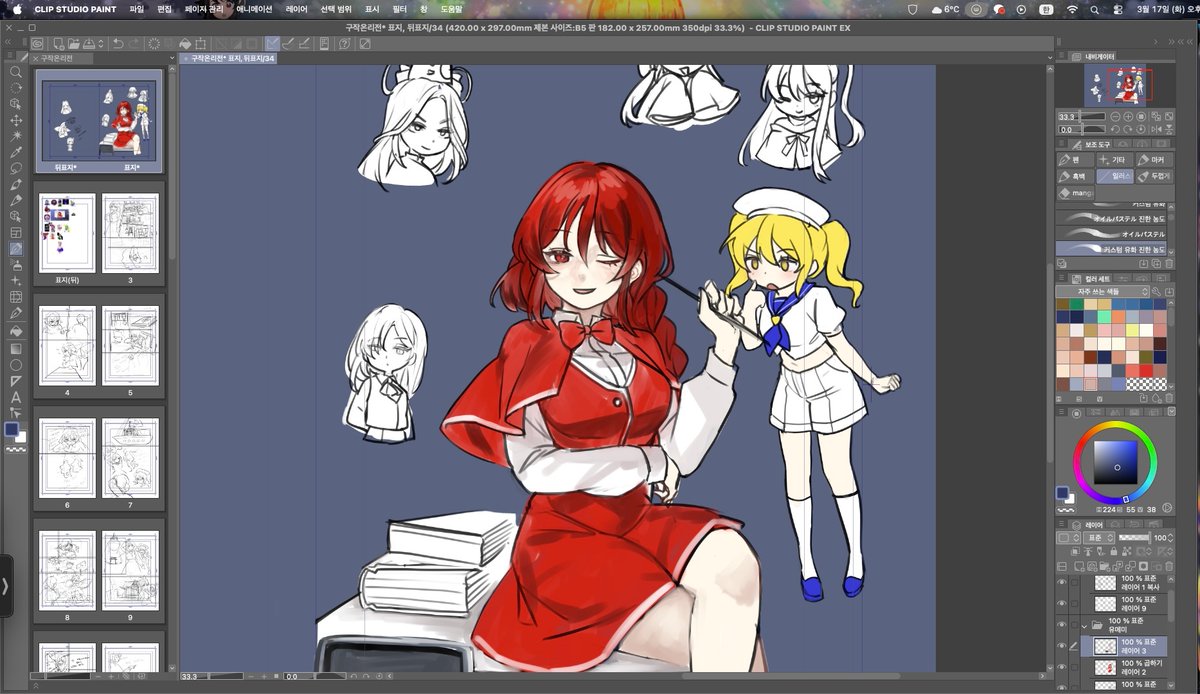Open the layer color dropdown in layer panel
The width and height of the screenshot is (1200, 694).
[1068, 538]
